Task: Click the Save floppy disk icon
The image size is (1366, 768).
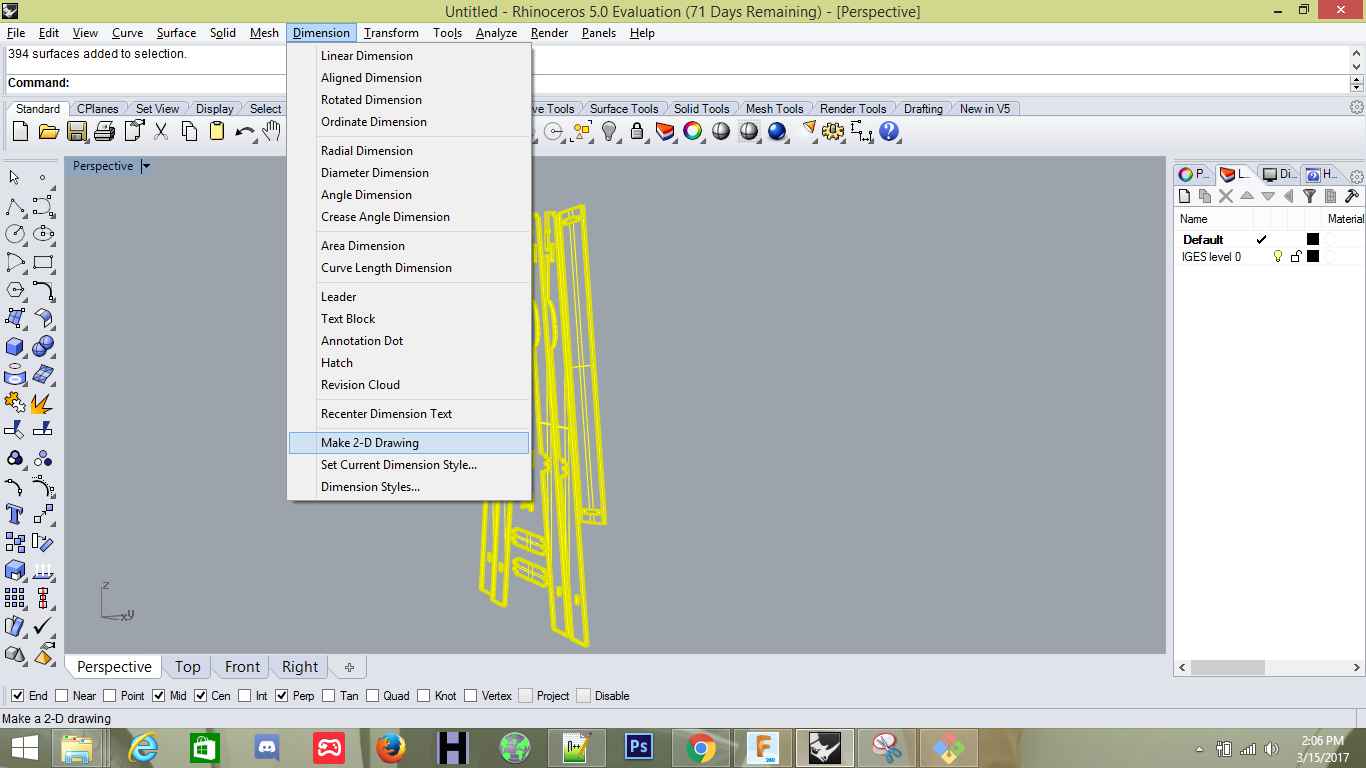Action: click(76, 131)
